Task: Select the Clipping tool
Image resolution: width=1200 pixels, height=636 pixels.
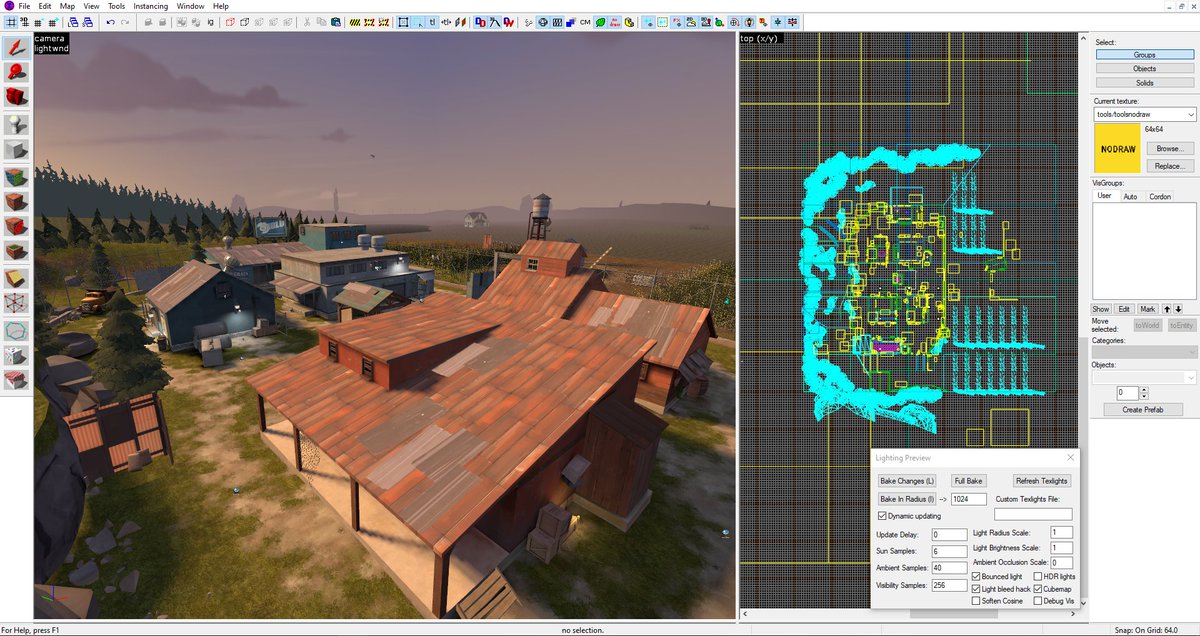Action: (16, 277)
